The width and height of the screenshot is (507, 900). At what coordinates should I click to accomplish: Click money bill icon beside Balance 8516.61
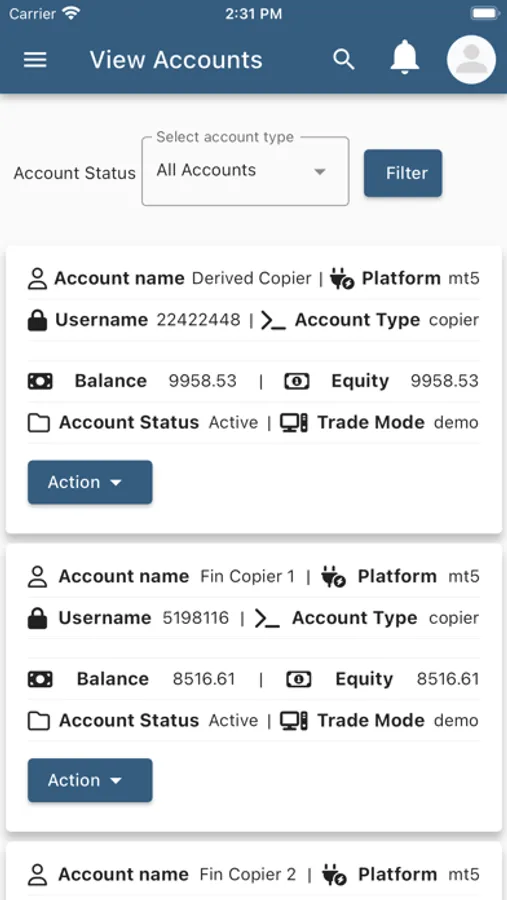point(40,680)
